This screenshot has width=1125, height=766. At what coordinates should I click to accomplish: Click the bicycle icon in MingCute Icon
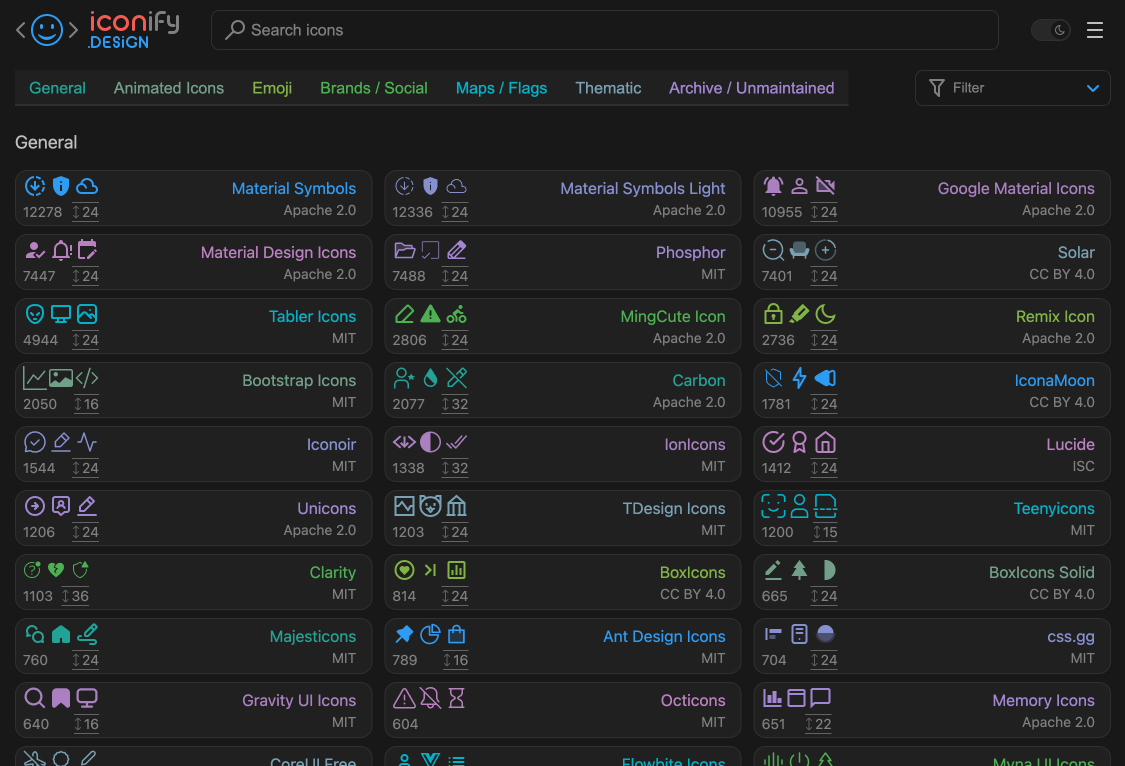[456, 314]
